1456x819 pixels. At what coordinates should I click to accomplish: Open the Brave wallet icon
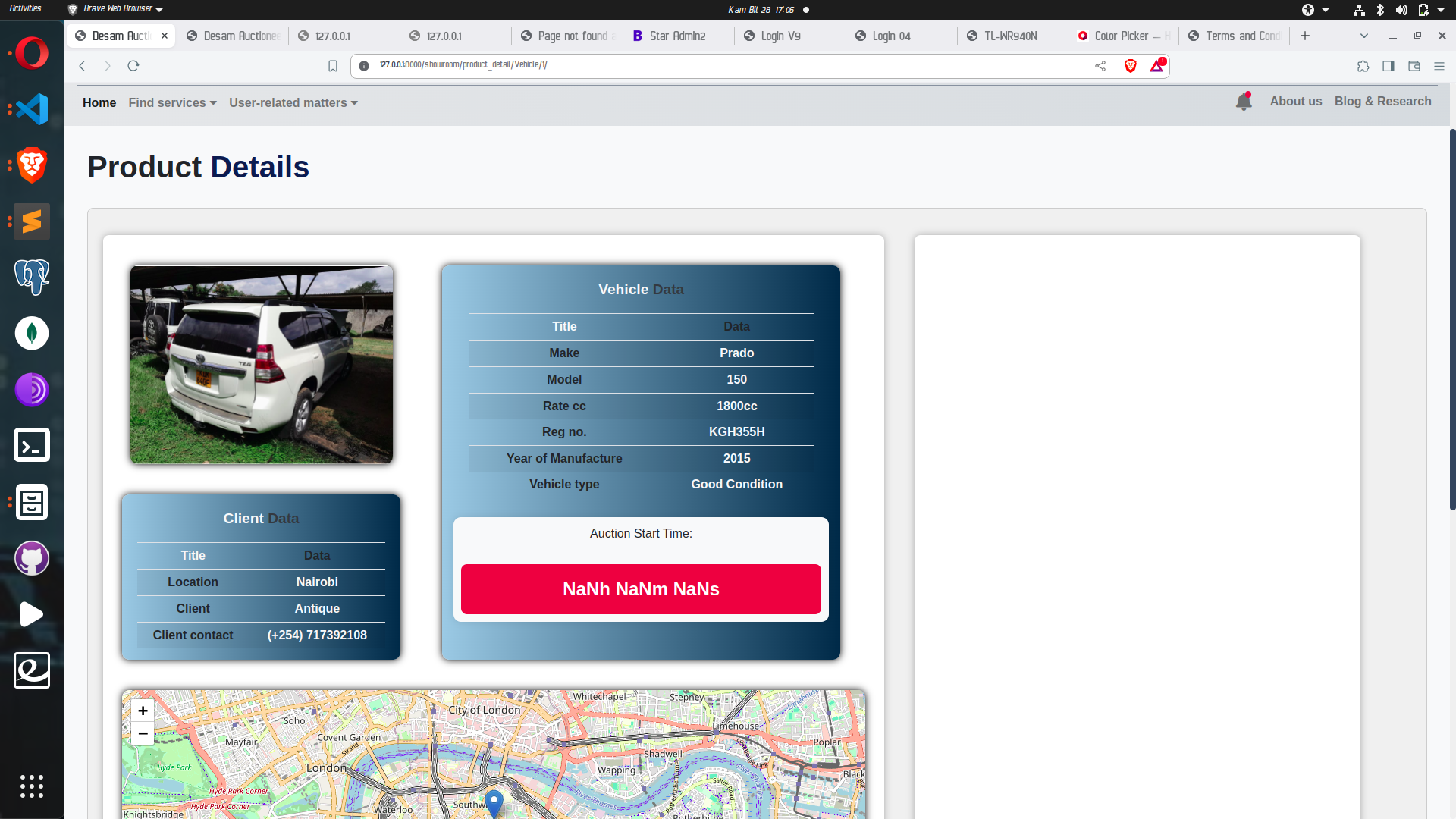(x=1414, y=66)
